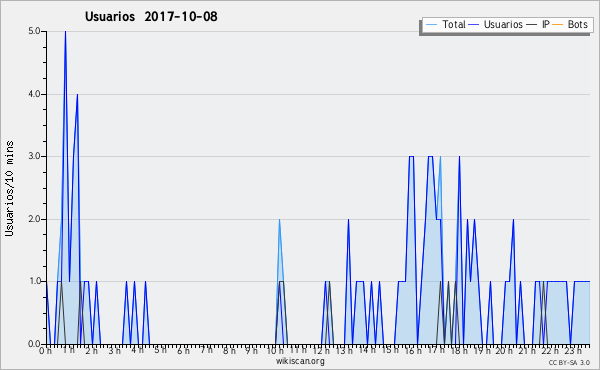Click the 0 h x-axis label
Screen dimensions: 600x370
45,350
